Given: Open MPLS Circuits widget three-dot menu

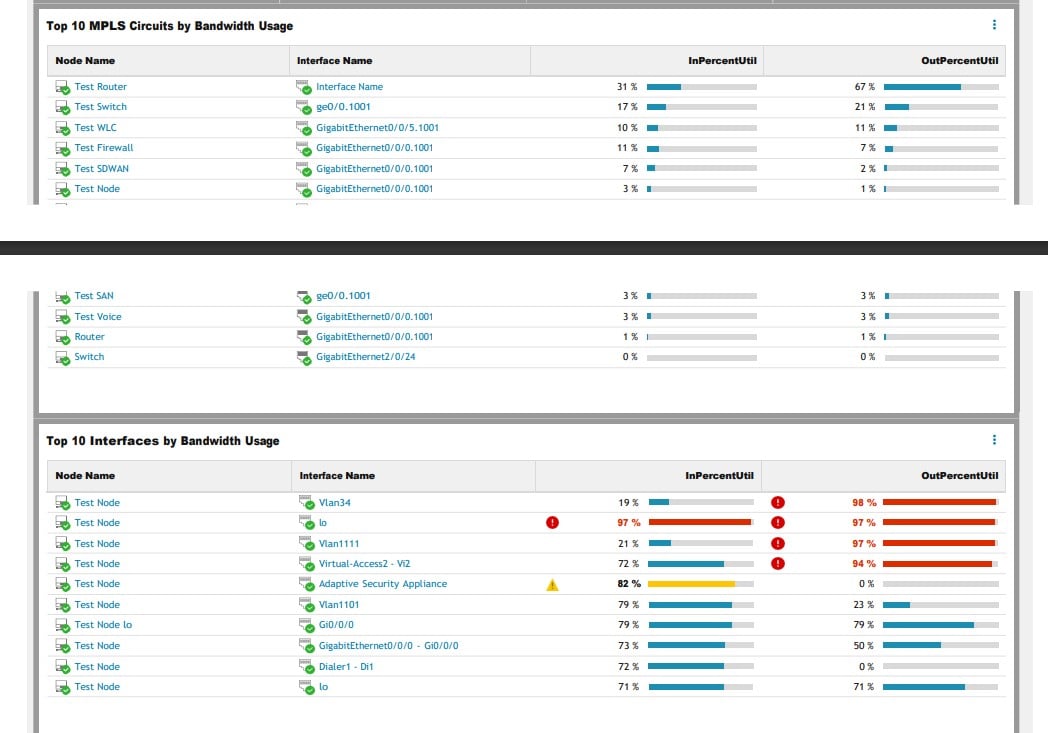Looking at the screenshot, I should pos(994,25).
